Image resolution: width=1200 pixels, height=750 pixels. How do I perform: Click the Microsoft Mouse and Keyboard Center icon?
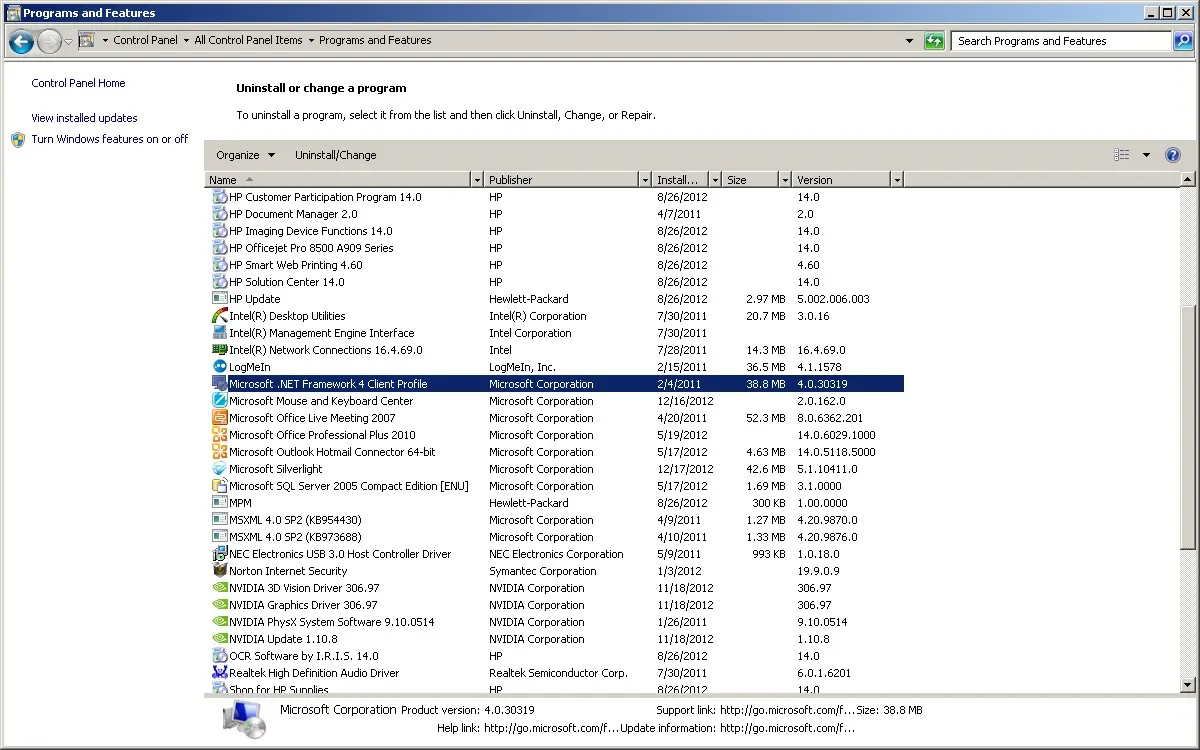click(x=220, y=401)
